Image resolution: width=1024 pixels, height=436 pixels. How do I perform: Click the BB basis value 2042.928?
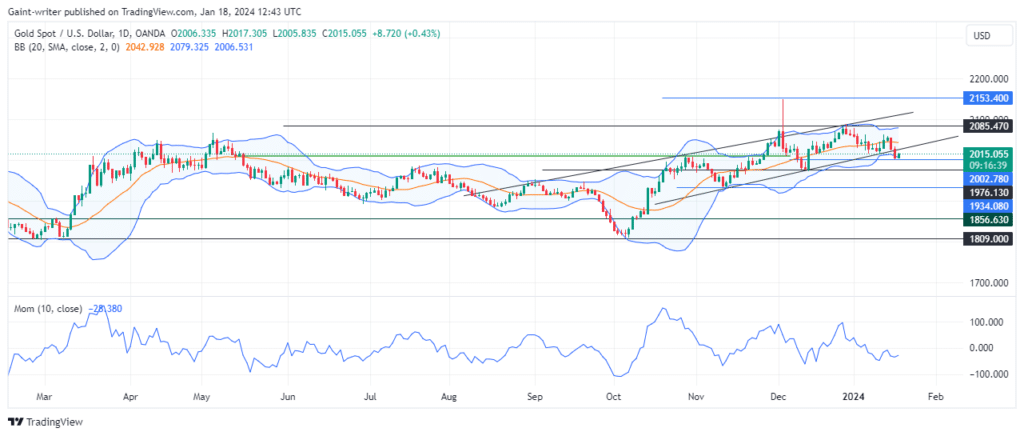pyautogui.click(x=145, y=47)
